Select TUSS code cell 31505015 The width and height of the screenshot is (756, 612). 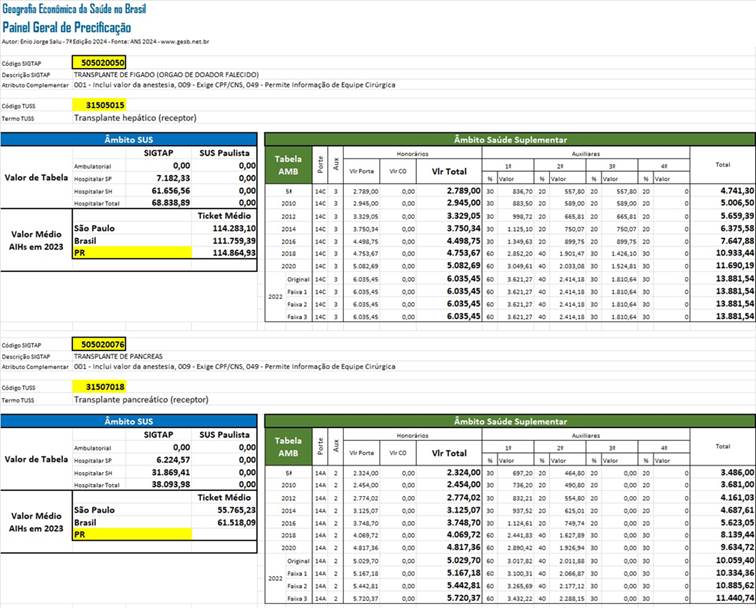(98, 105)
